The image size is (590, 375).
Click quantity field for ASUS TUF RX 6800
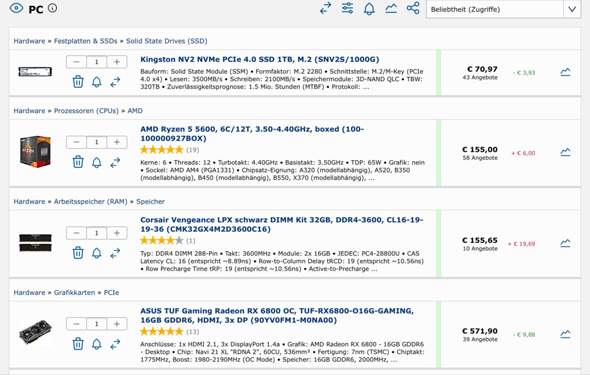(x=97, y=324)
